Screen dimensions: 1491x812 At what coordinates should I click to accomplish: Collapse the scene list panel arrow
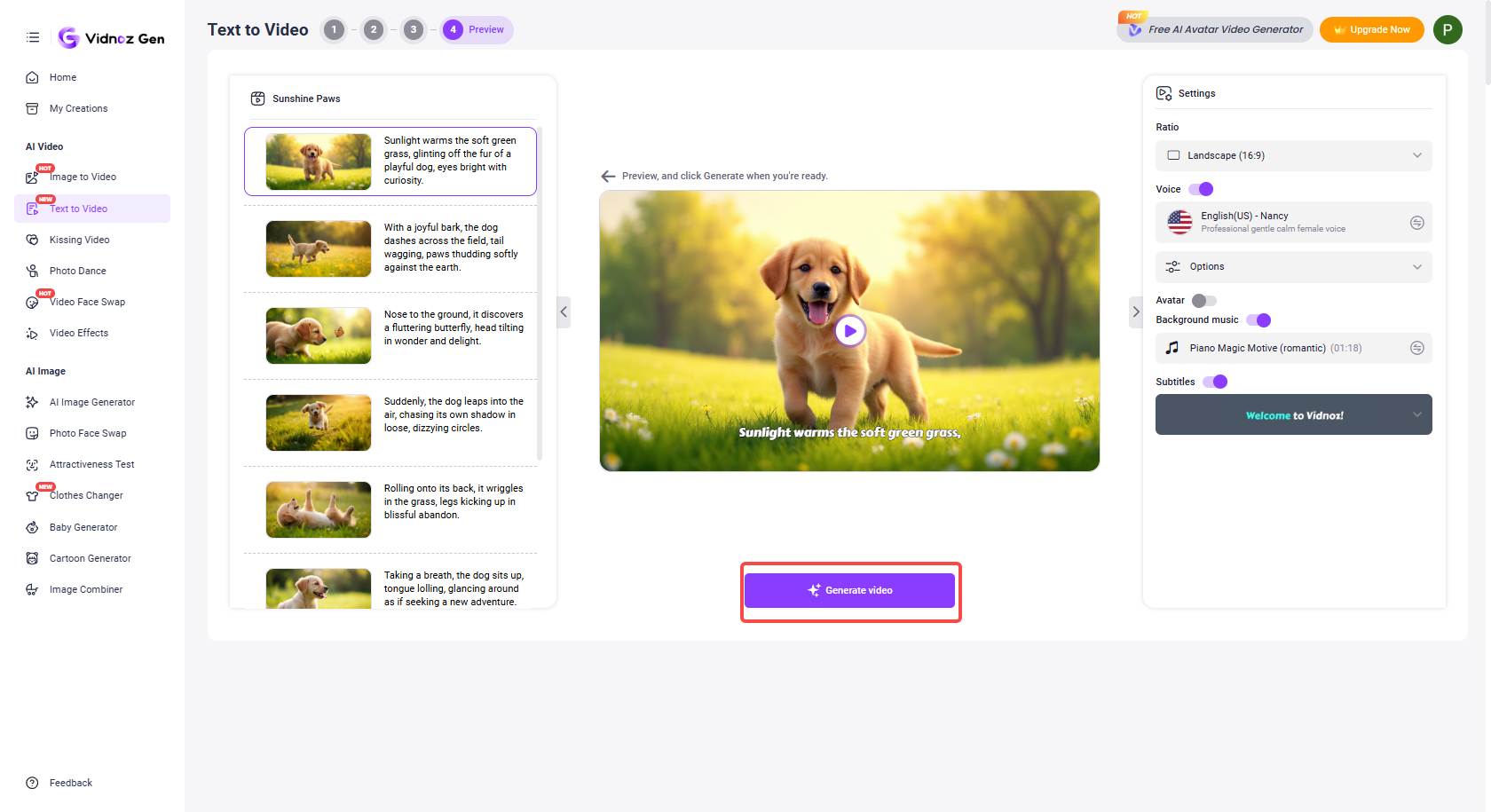tap(564, 312)
